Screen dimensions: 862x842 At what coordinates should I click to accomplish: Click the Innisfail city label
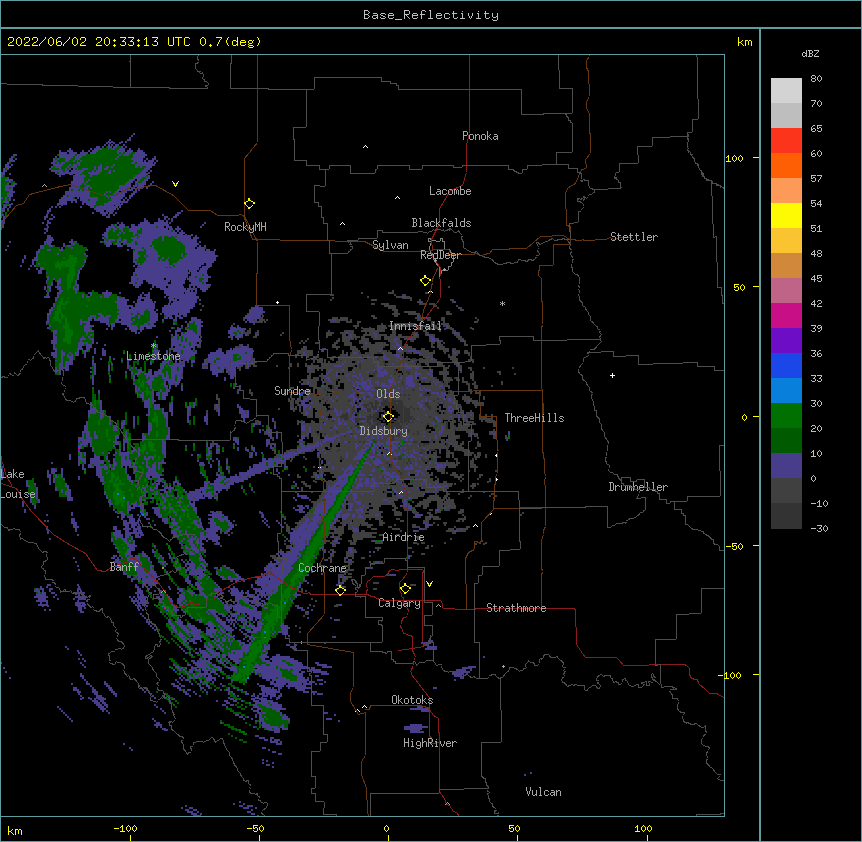click(x=416, y=326)
